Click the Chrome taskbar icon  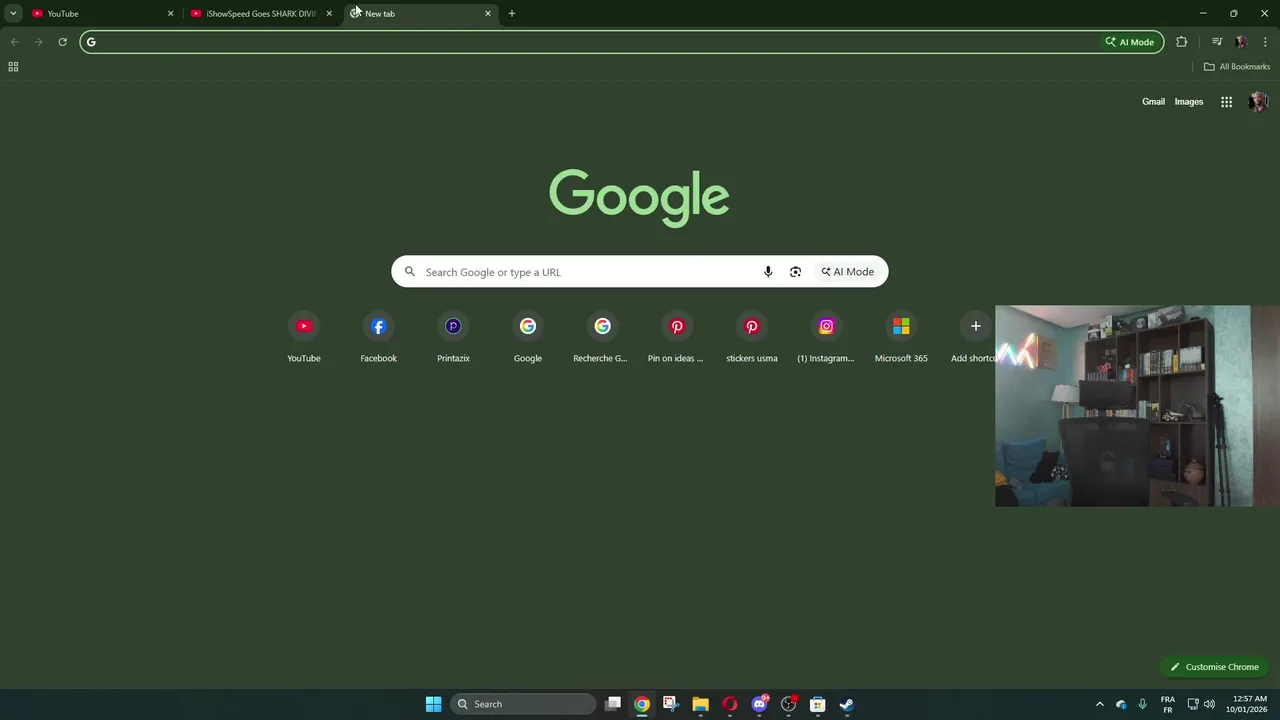642,704
